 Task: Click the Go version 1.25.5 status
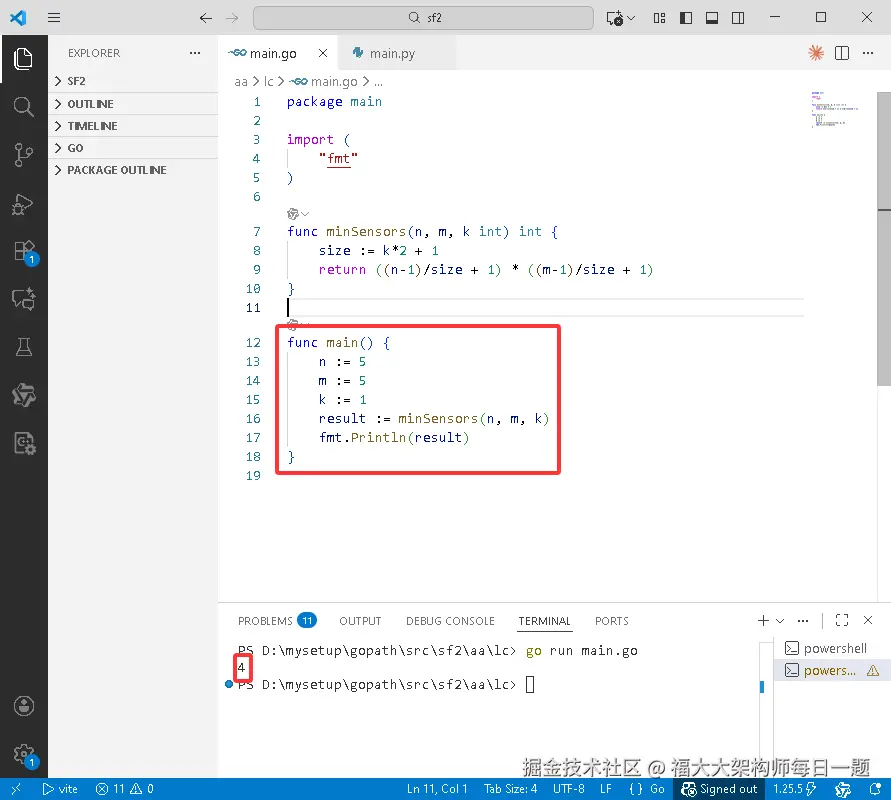coord(794,789)
